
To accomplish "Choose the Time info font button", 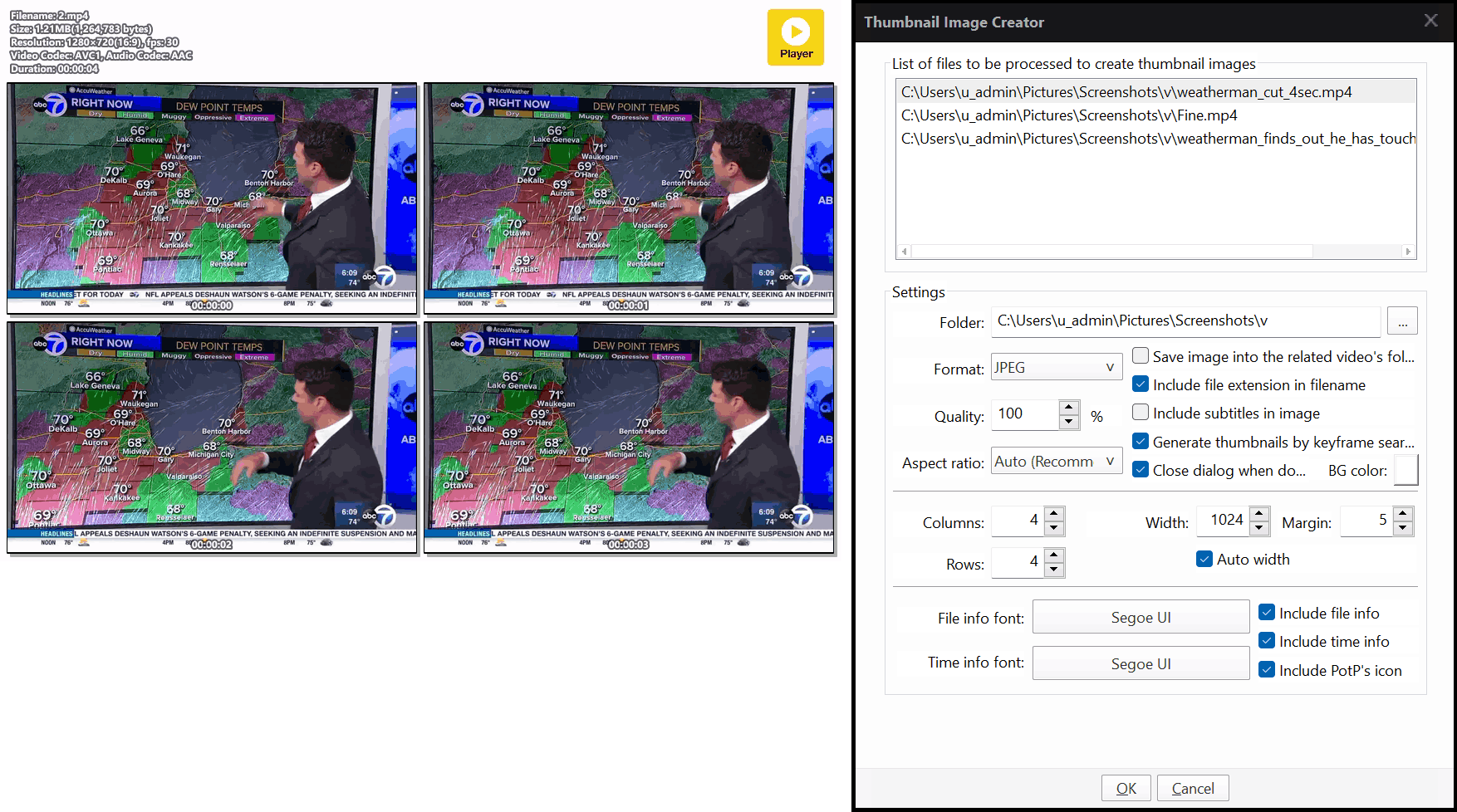I will tap(1141, 663).
